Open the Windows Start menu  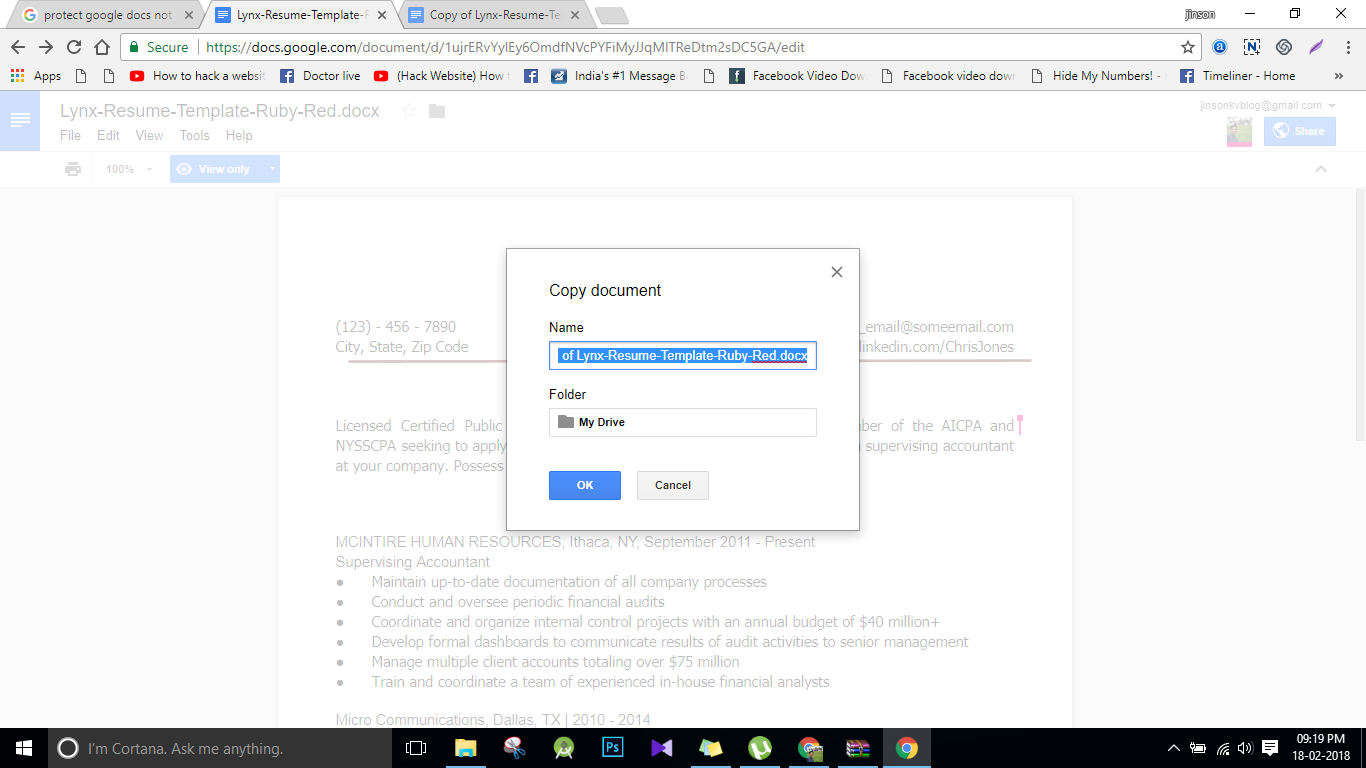tap(23, 748)
